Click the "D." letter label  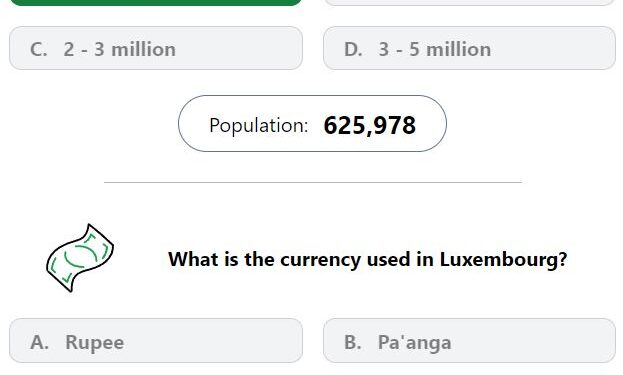click(353, 50)
